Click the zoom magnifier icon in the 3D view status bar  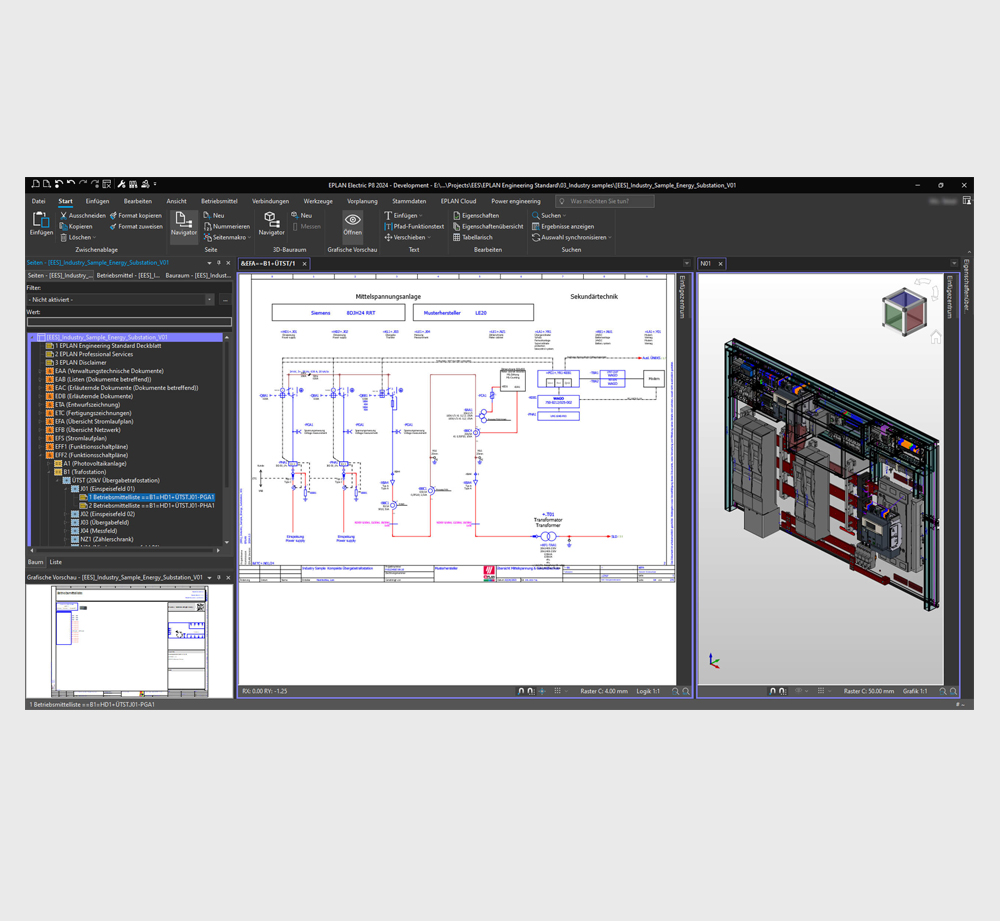(x=943, y=691)
